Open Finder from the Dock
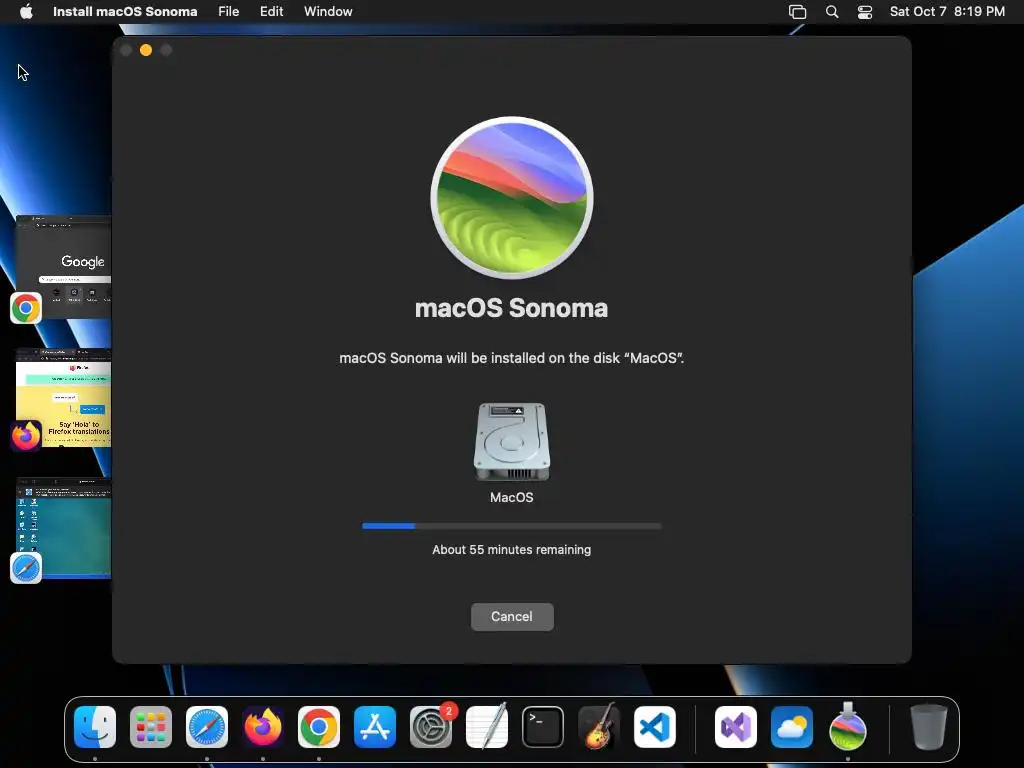Image resolution: width=1024 pixels, height=768 pixels. coord(95,727)
